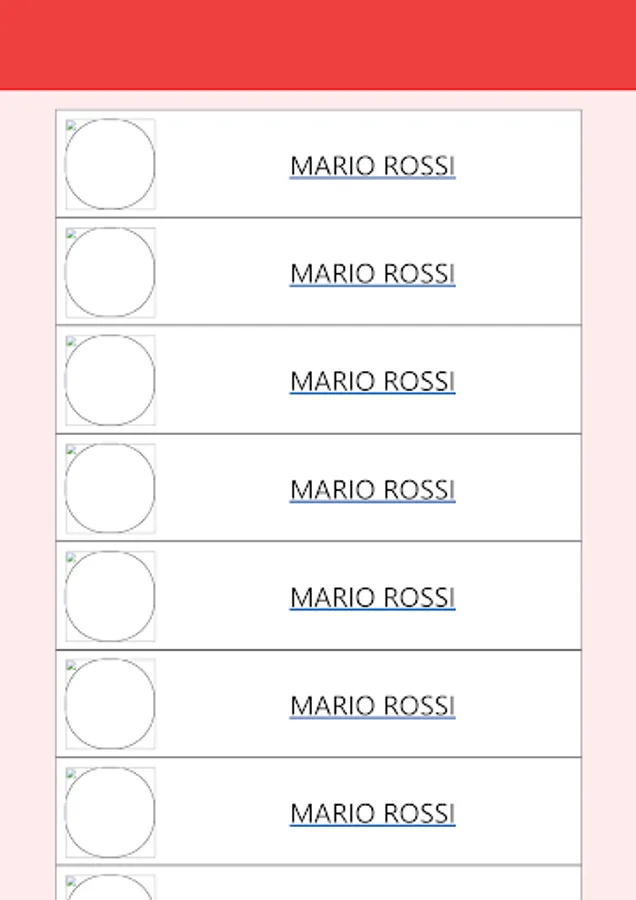
Task: Select the second row's avatar placeholder
Action: click(x=110, y=272)
